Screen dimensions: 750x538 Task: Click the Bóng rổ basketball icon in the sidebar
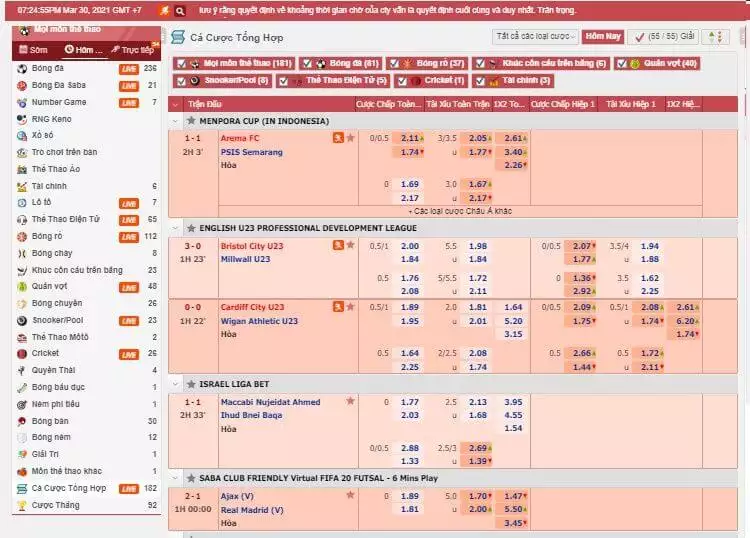22,236
